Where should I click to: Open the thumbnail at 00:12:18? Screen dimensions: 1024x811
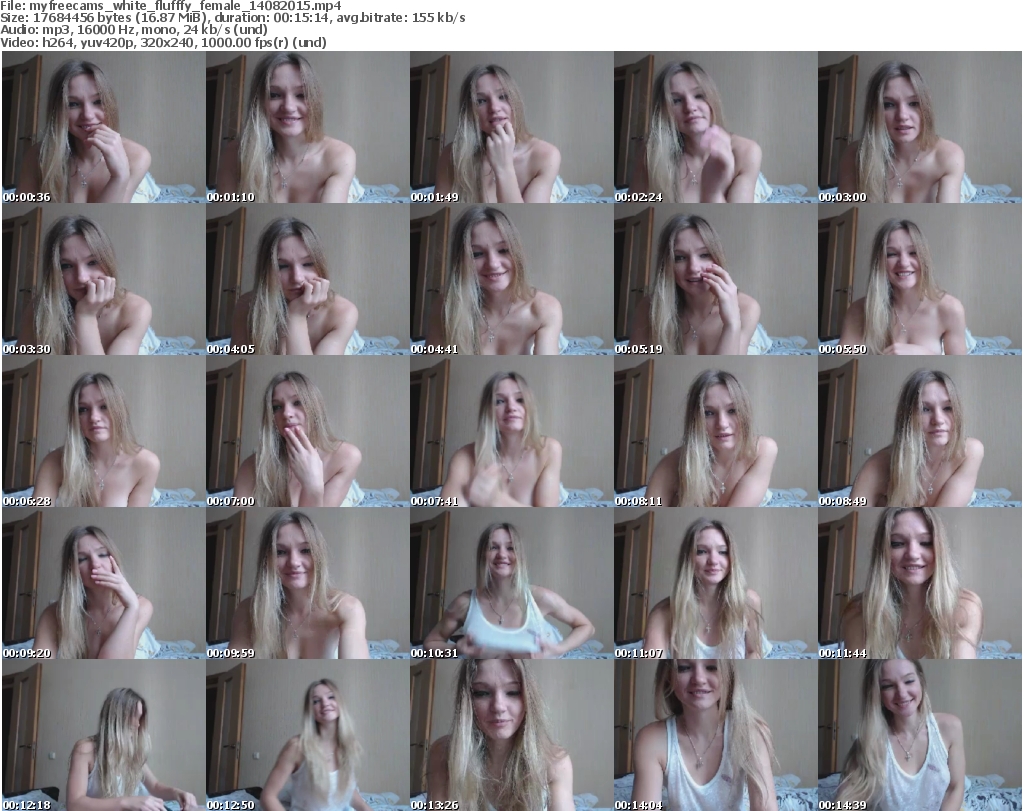click(x=104, y=735)
